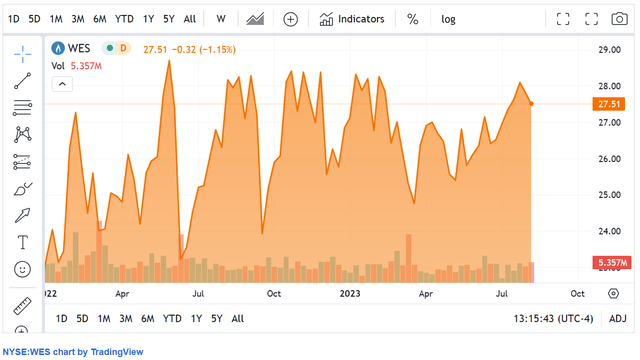Select 1D range in bottom bar

[x=61, y=318]
